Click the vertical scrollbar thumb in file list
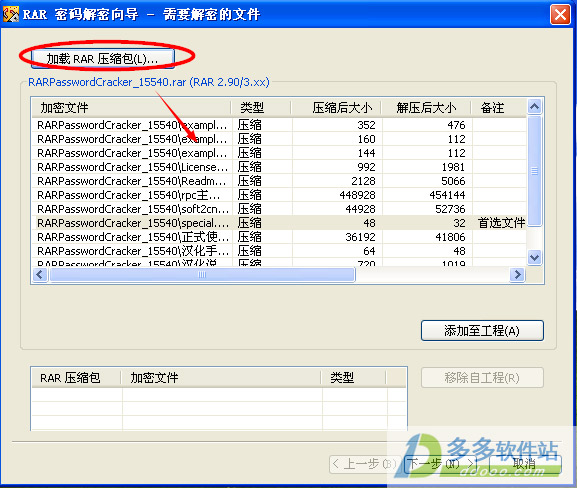 pos(534,170)
